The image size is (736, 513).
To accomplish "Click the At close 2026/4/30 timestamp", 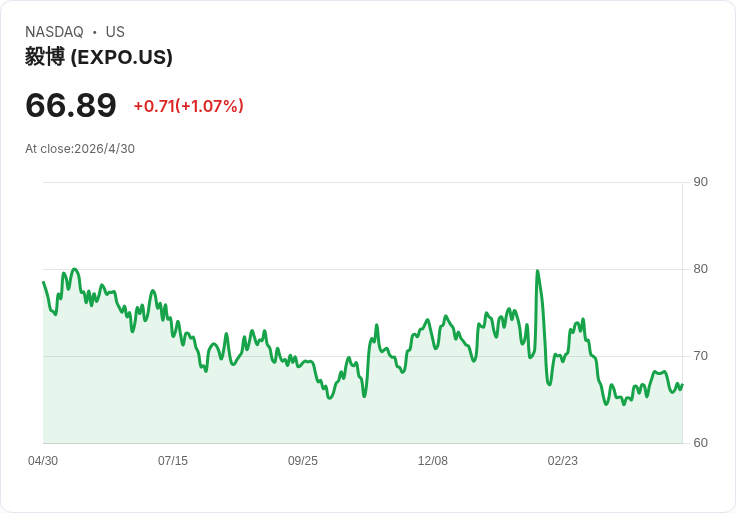I will tap(80, 149).
